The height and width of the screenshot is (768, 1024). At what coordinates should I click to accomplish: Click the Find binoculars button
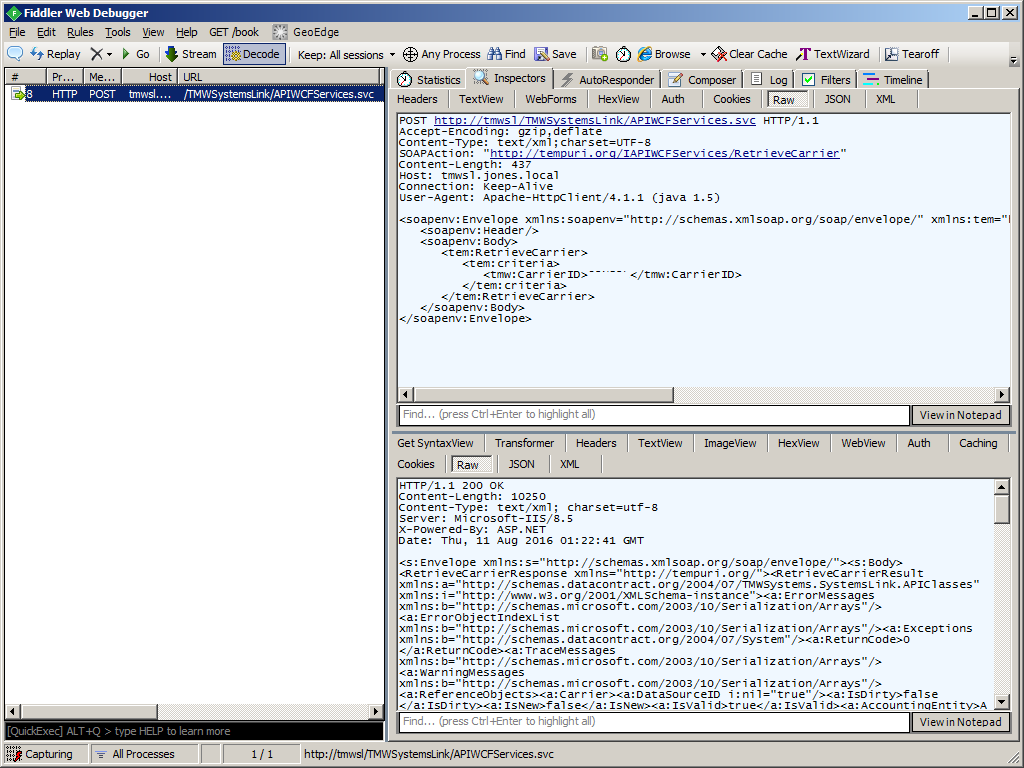point(506,54)
